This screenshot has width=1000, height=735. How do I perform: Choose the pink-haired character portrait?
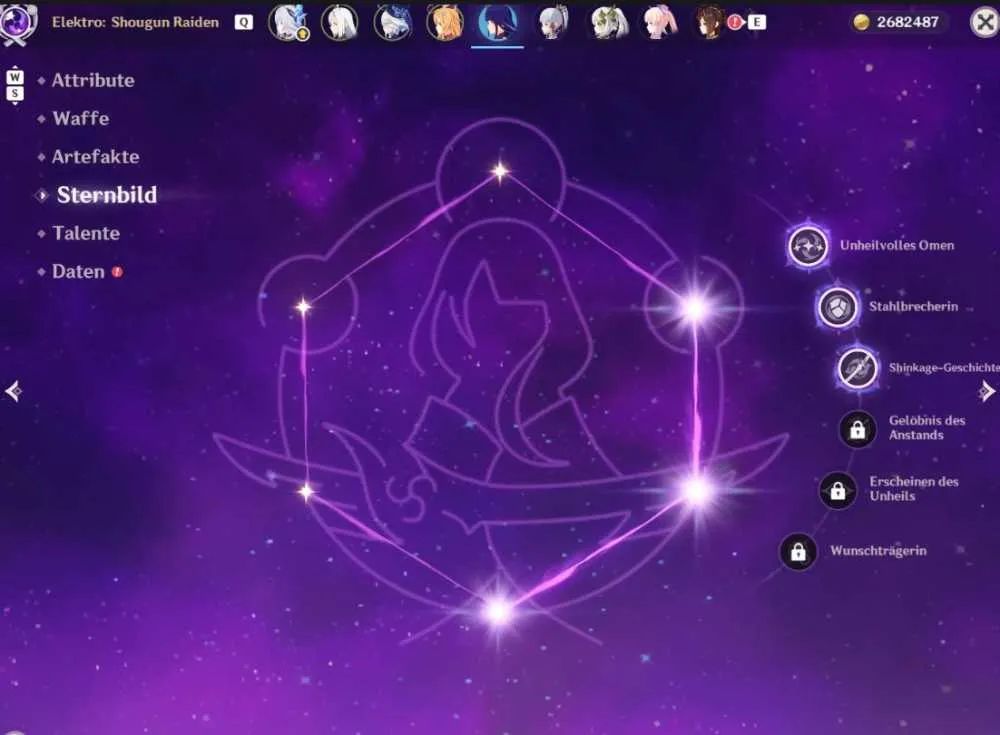tap(659, 22)
